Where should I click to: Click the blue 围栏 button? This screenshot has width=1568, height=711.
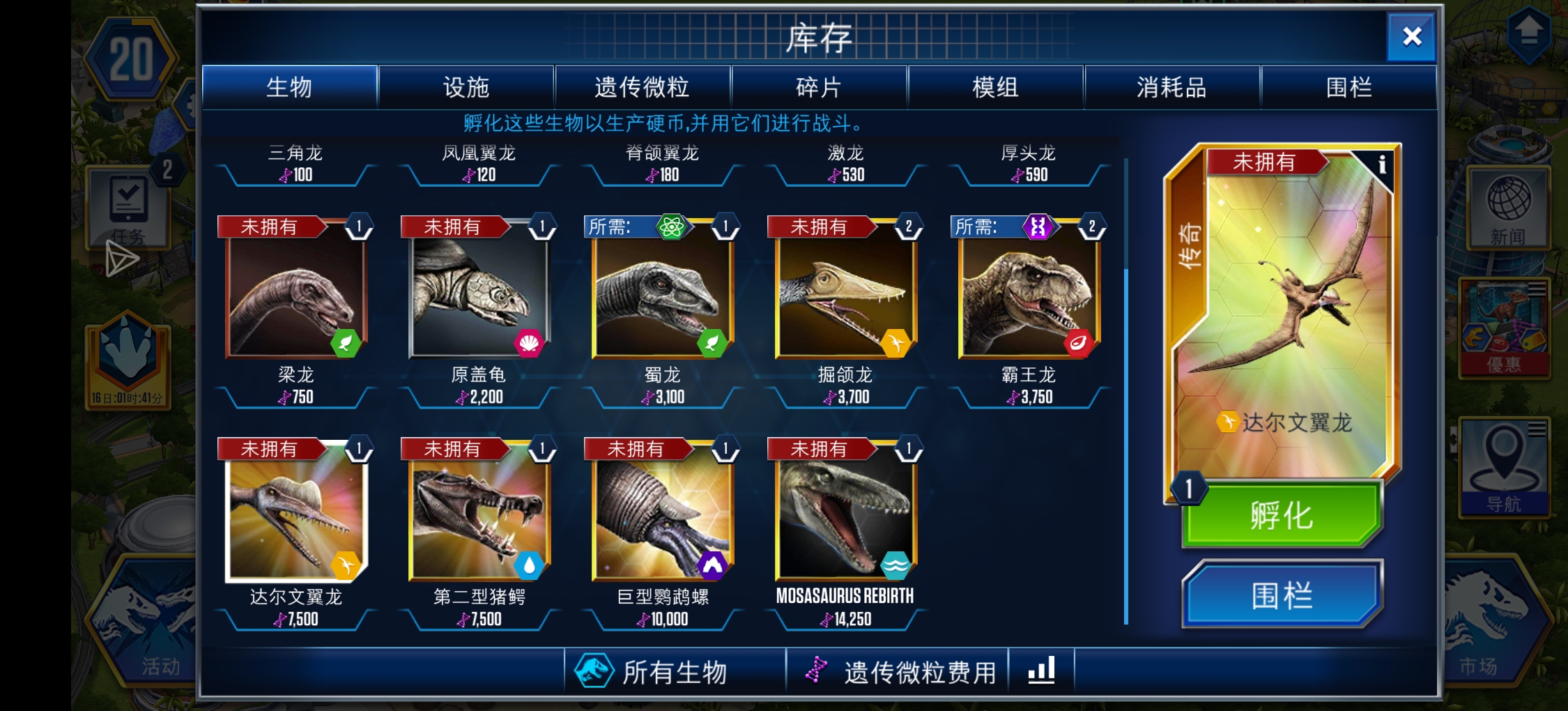coord(1282,595)
